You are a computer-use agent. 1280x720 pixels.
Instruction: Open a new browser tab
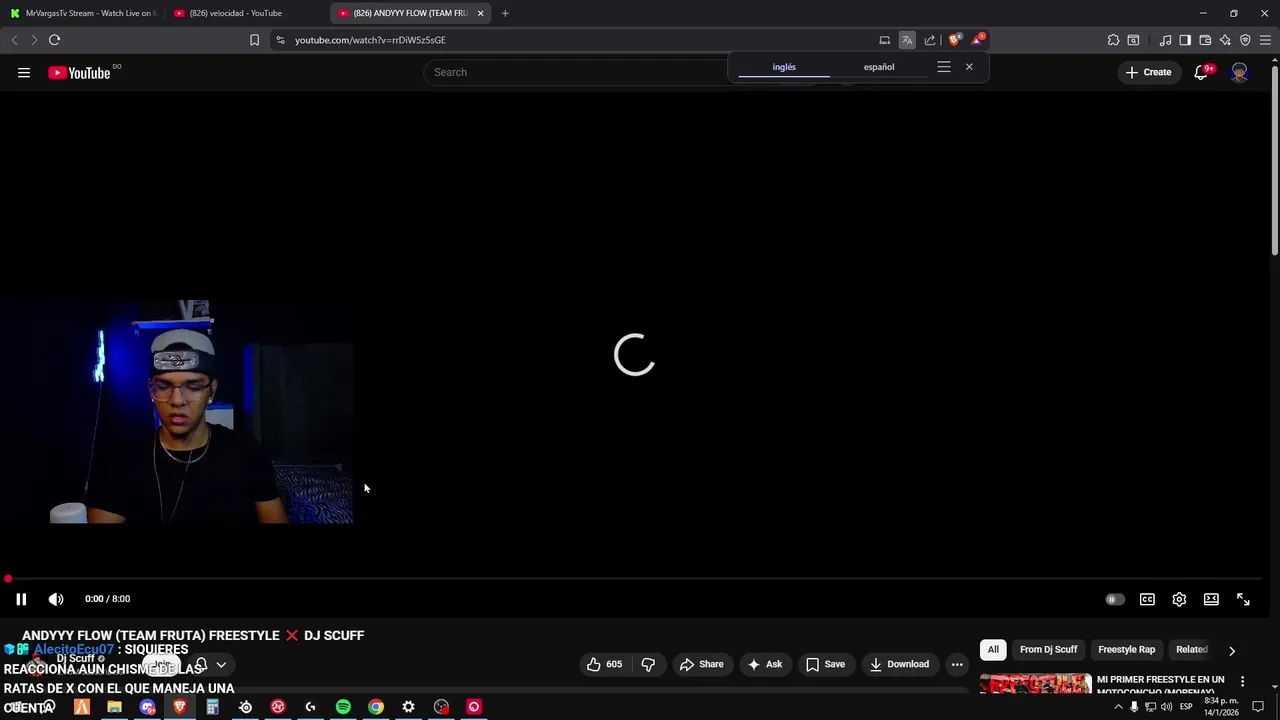pos(505,13)
